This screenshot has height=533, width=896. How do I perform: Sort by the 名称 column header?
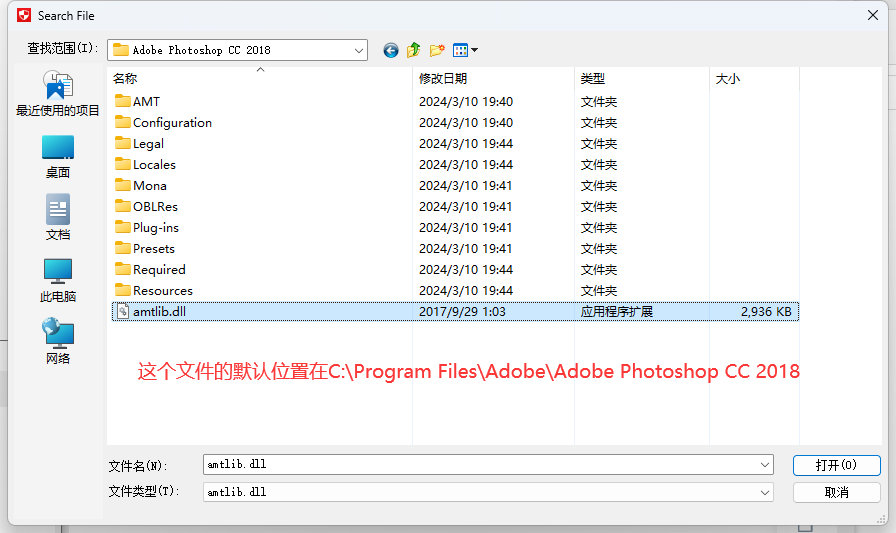(x=260, y=78)
